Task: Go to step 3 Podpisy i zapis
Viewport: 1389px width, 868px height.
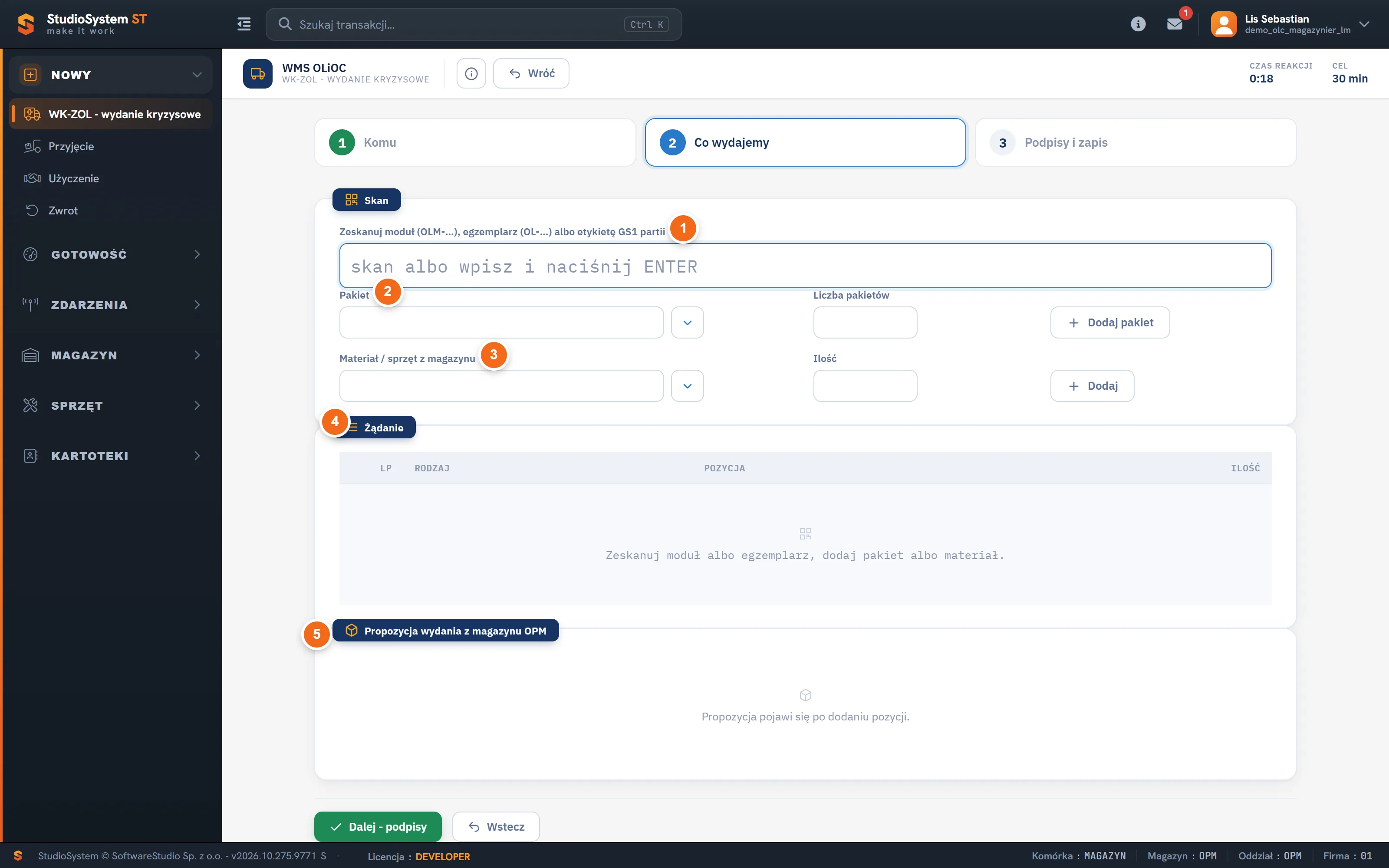Action: [1136, 142]
